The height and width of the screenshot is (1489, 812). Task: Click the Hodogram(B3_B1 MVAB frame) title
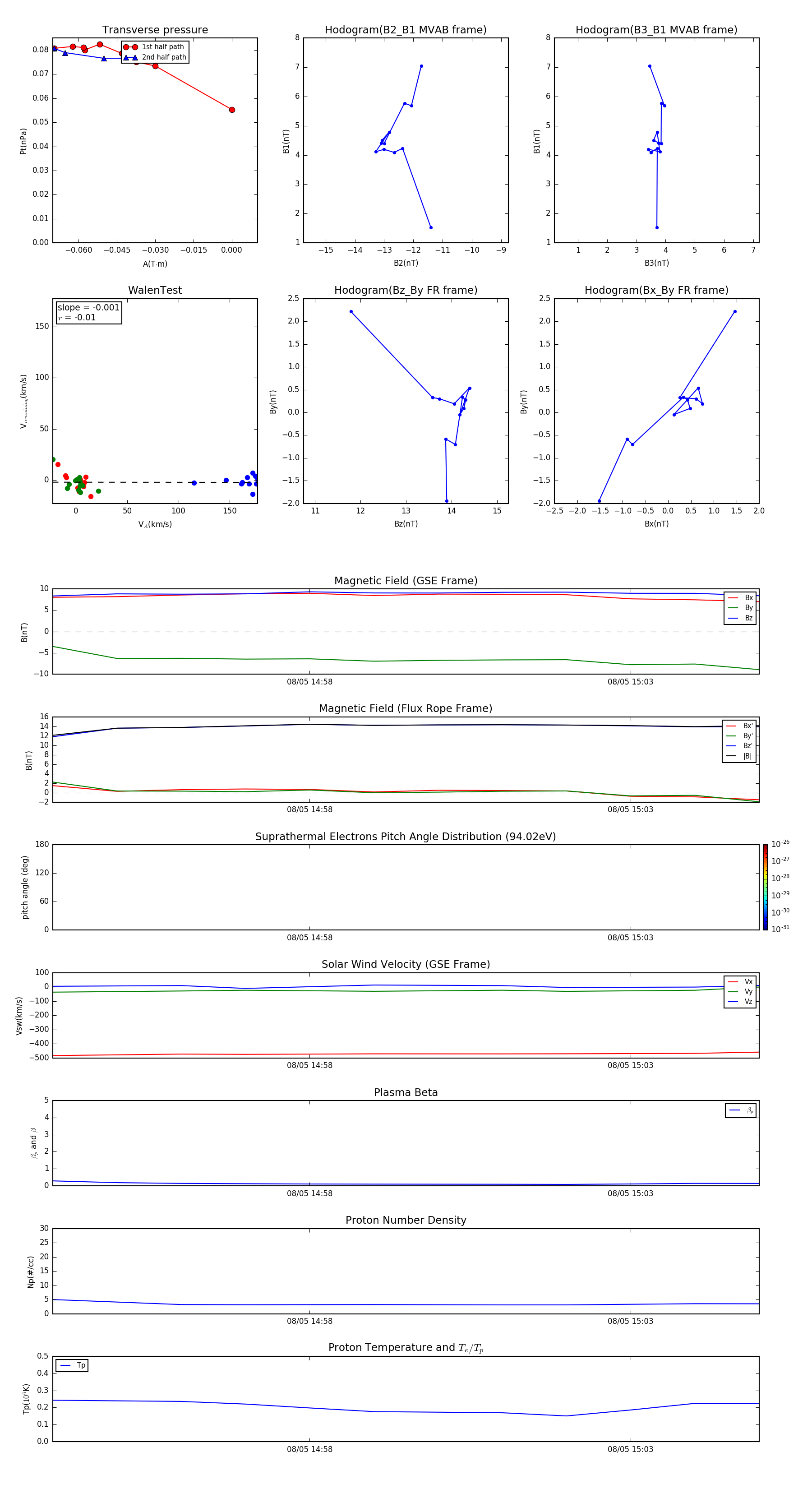click(x=656, y=30)
